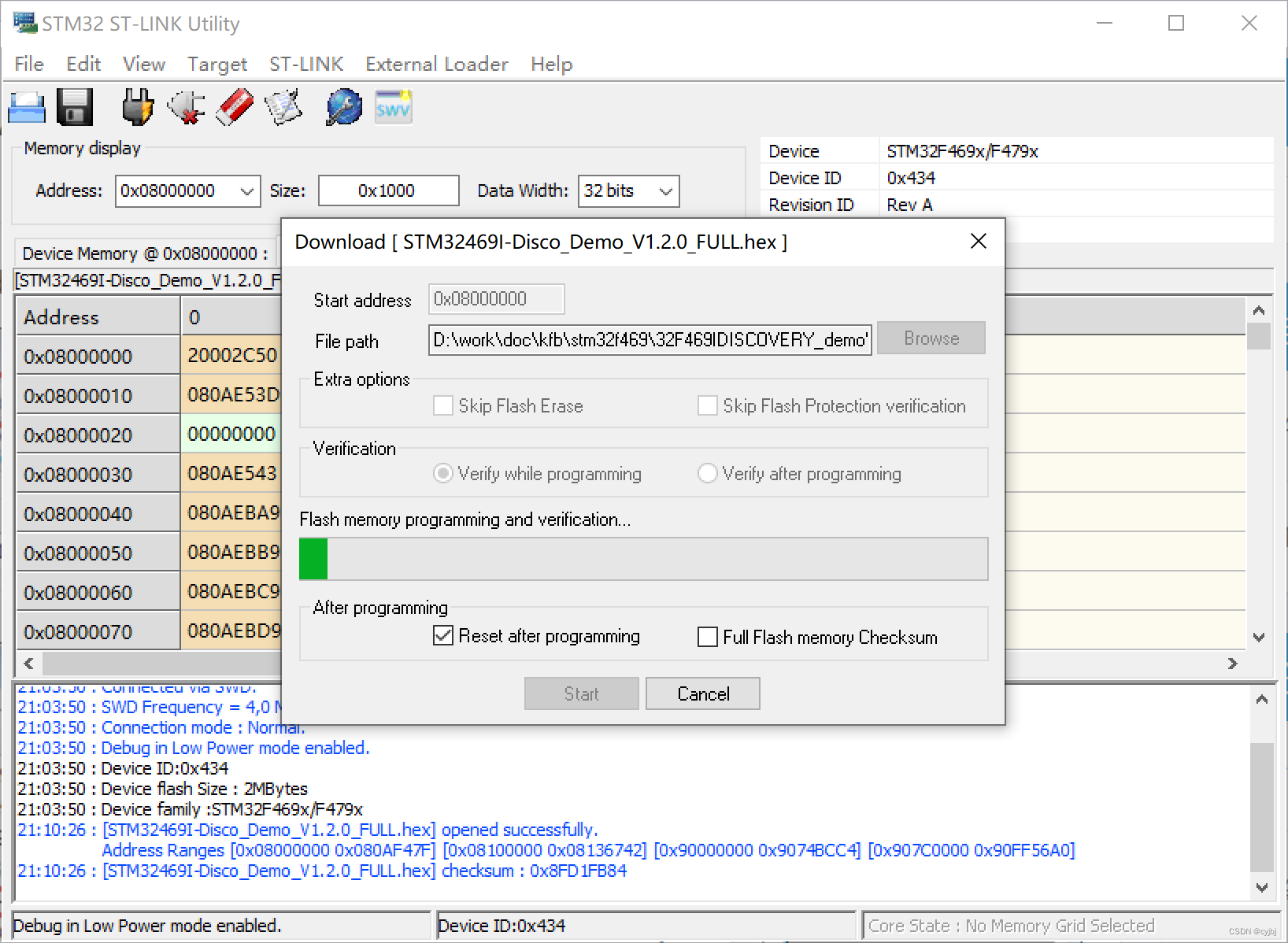The width and height of the screenshot is (1288, 943).
Task: Click status bar Core State text
Action: [x=1011, y=926]
